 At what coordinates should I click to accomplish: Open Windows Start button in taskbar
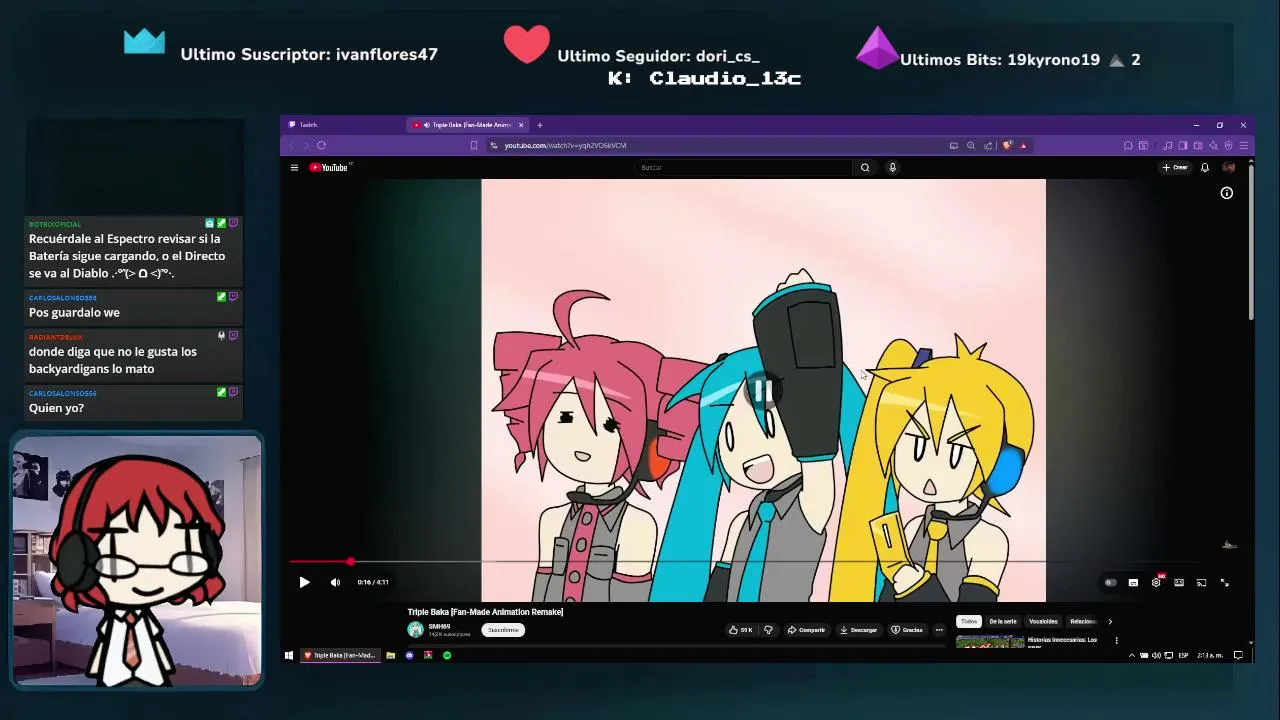pyautogui.click(x=289, y=656)
